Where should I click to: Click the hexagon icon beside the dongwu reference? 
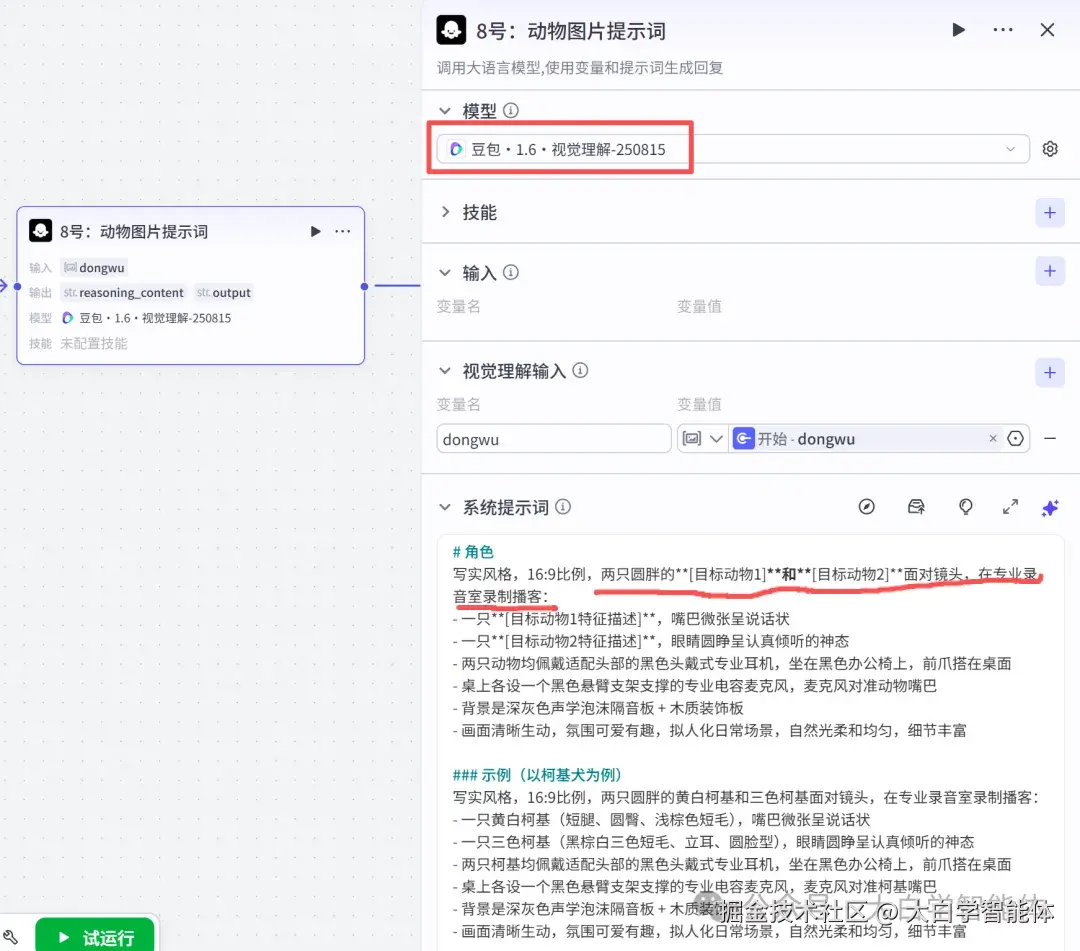click(1016, 438)
